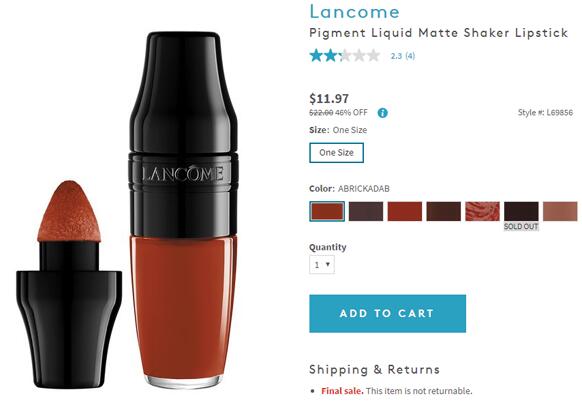582x403 pixels.
Task: Pick the third red-orange color swatch
Action: coord(405,212)
